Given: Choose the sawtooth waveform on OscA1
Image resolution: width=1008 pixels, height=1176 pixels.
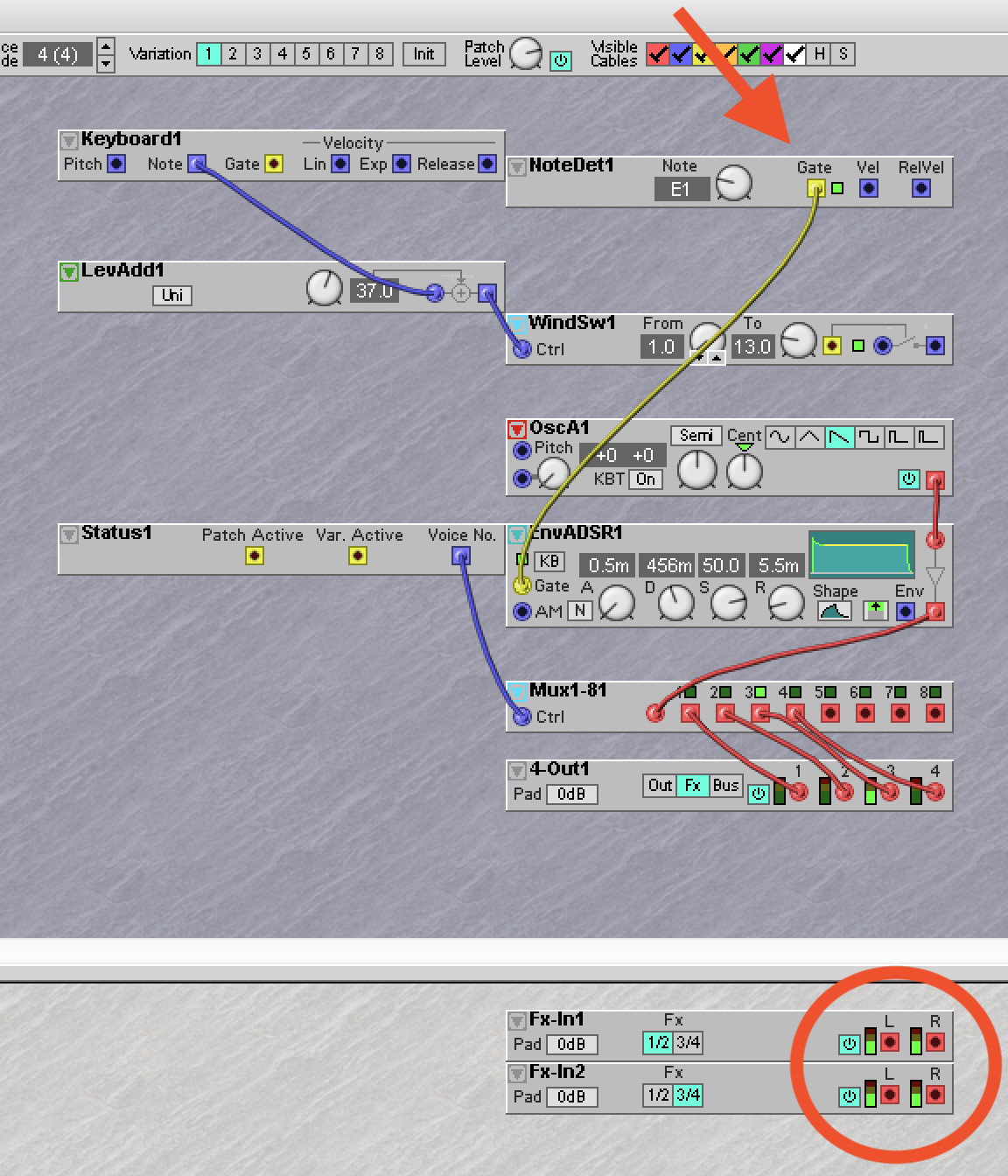Looking at the screenshot, I should [839, 437].
